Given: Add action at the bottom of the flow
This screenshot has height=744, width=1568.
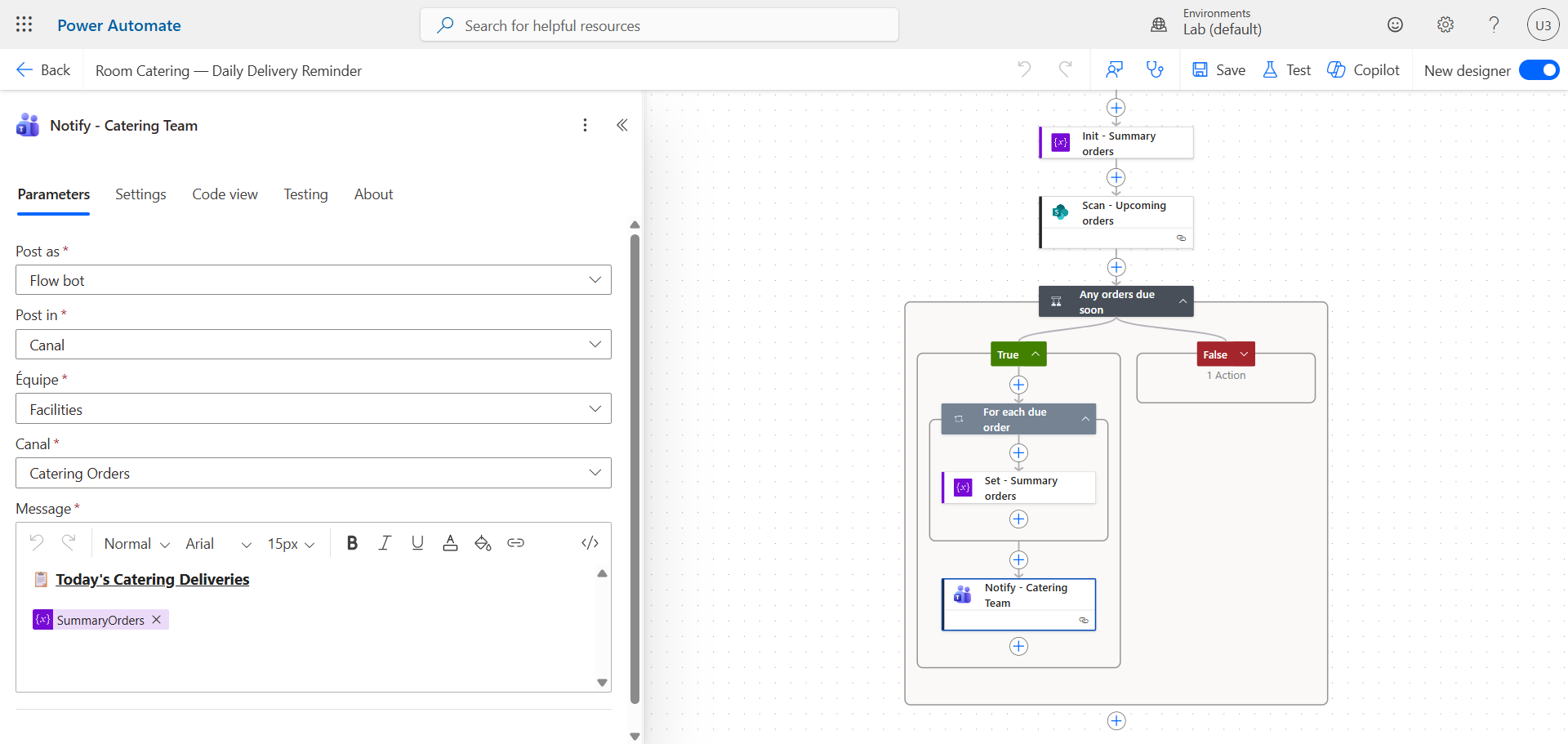Looking at the screenshot, I should coord(1116,720).
